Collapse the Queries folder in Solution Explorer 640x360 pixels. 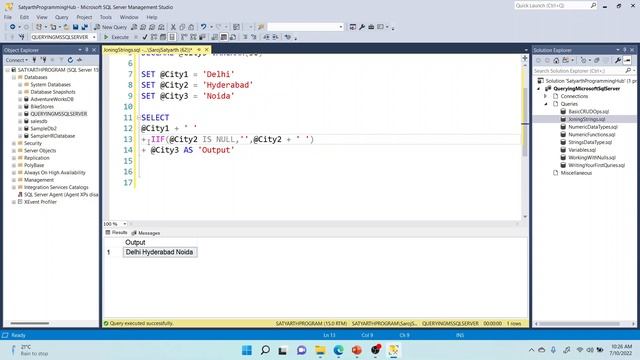tap(545, 104)
